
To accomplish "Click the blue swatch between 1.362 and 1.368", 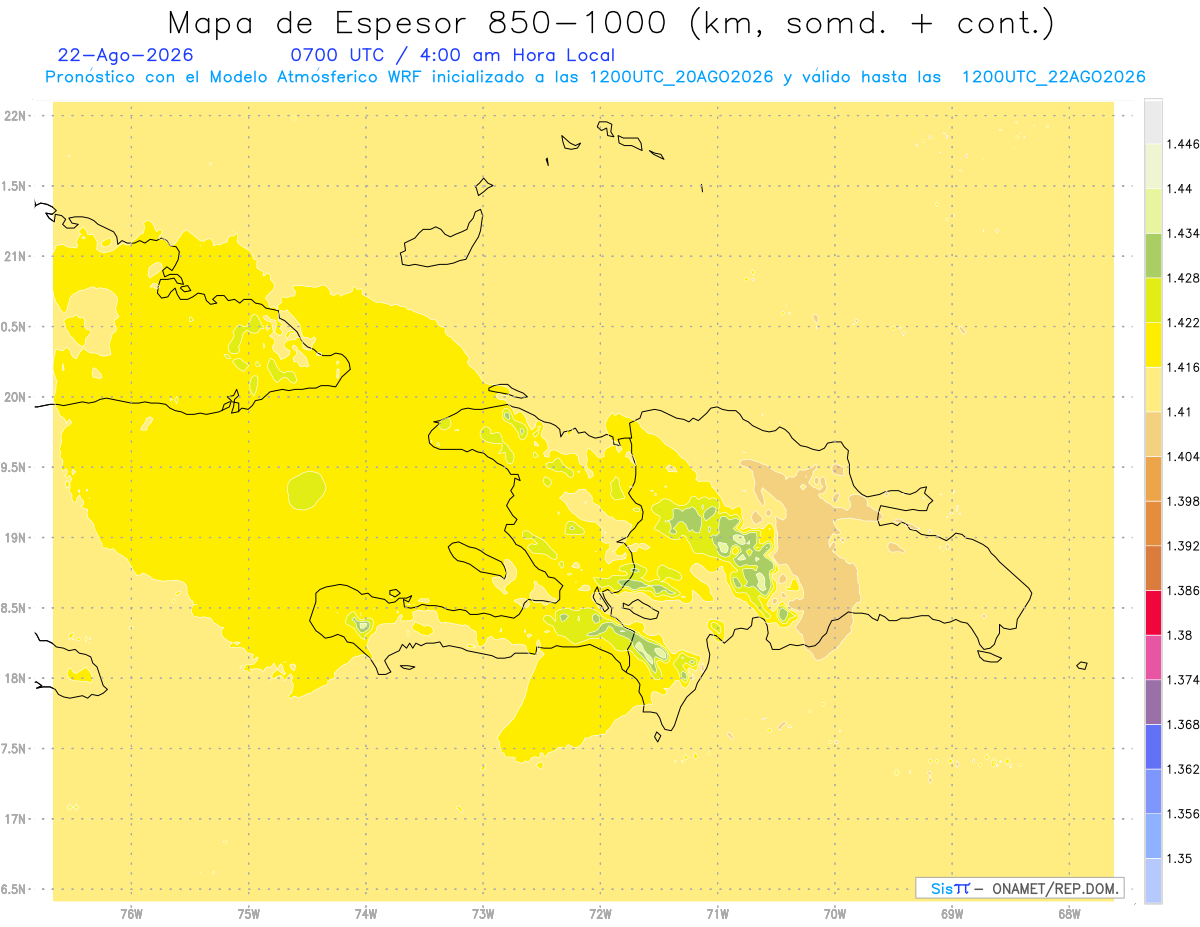I will [1153, 746].
